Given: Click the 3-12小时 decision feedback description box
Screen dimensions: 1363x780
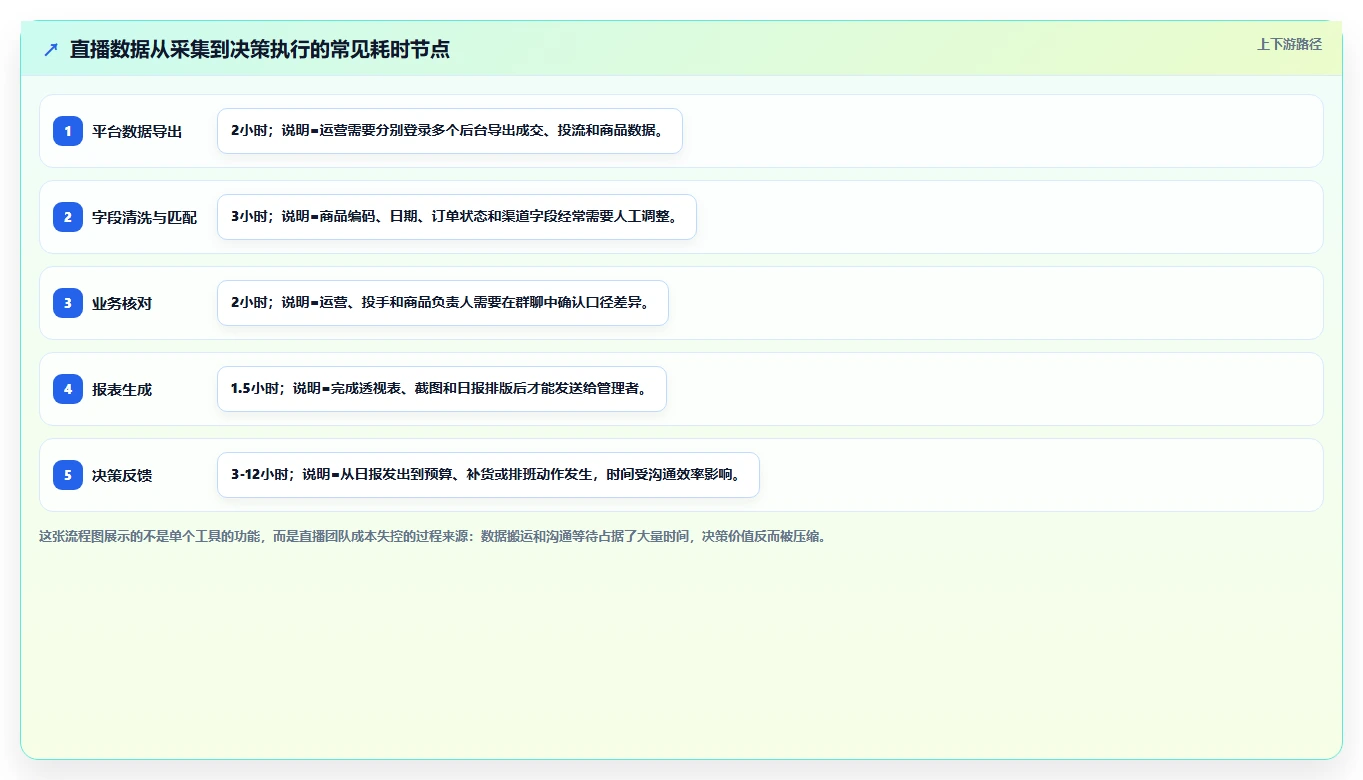Looking at the screenshot, I should (488, 475).
